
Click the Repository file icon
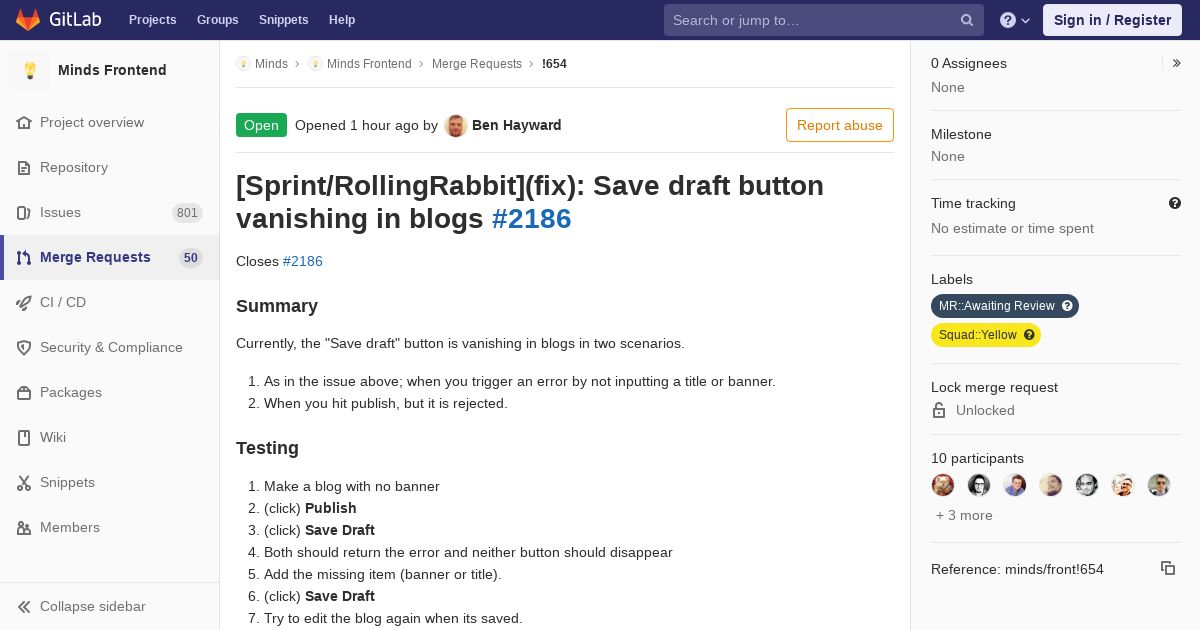click(x=24, y=168)
